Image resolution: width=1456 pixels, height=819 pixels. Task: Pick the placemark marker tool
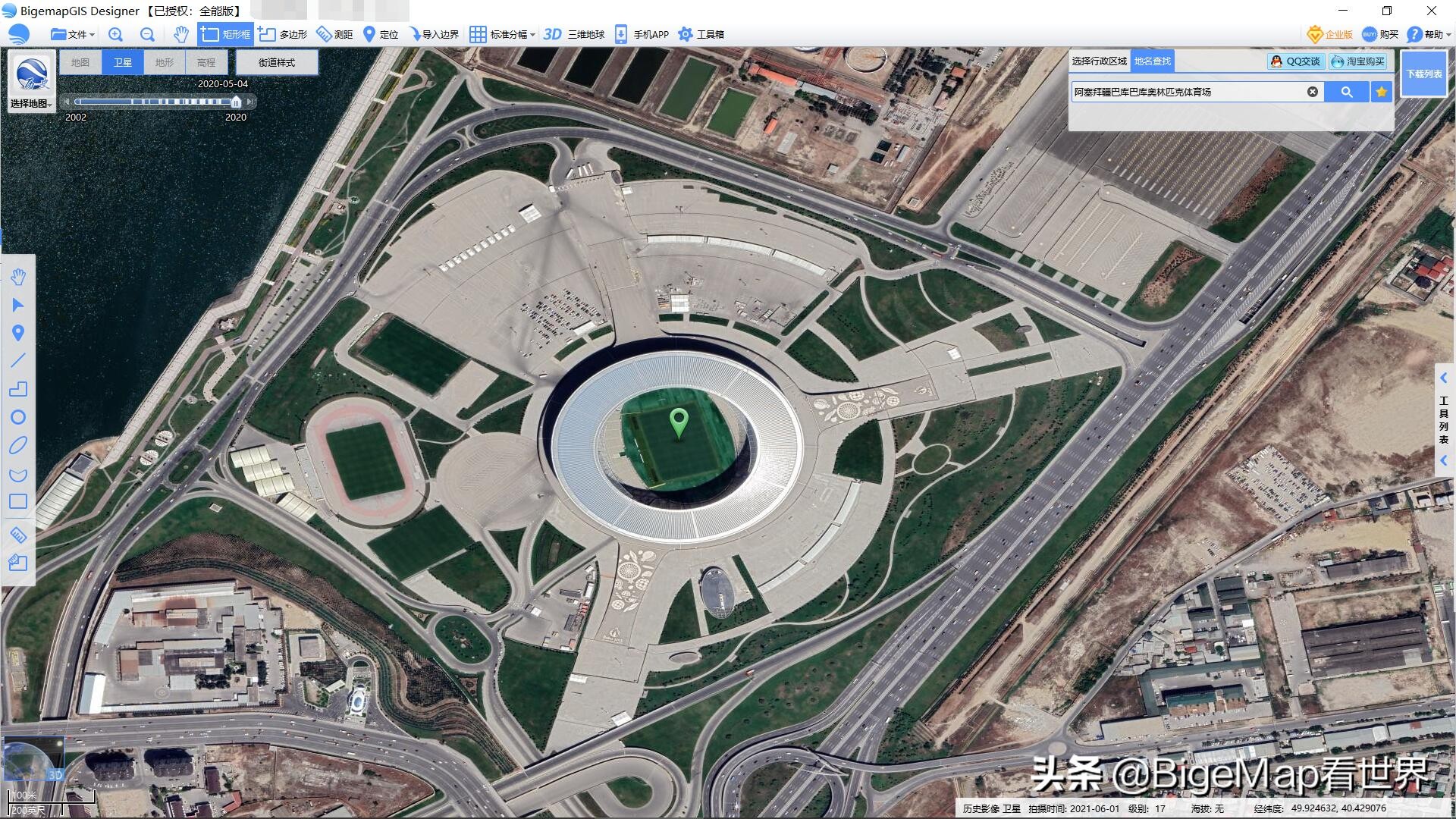[x=18, y=333]
